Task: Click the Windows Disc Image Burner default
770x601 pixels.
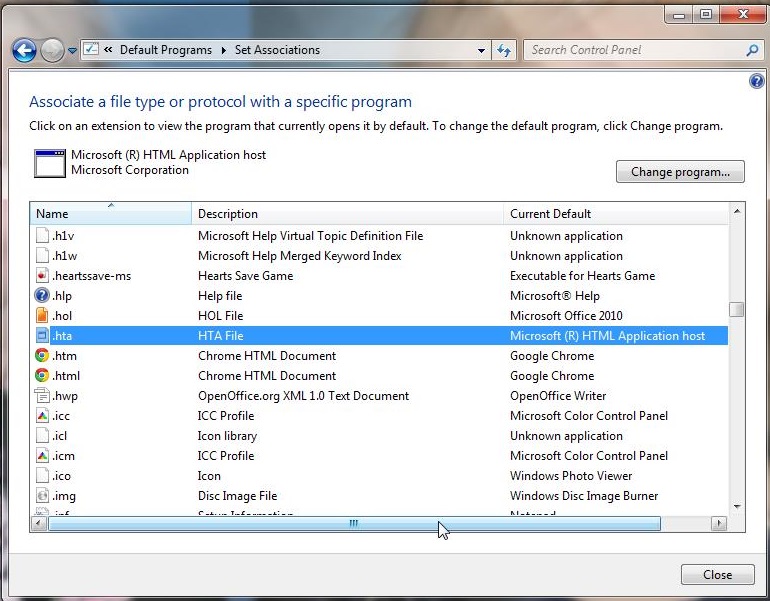Action: tap(584, 496)
